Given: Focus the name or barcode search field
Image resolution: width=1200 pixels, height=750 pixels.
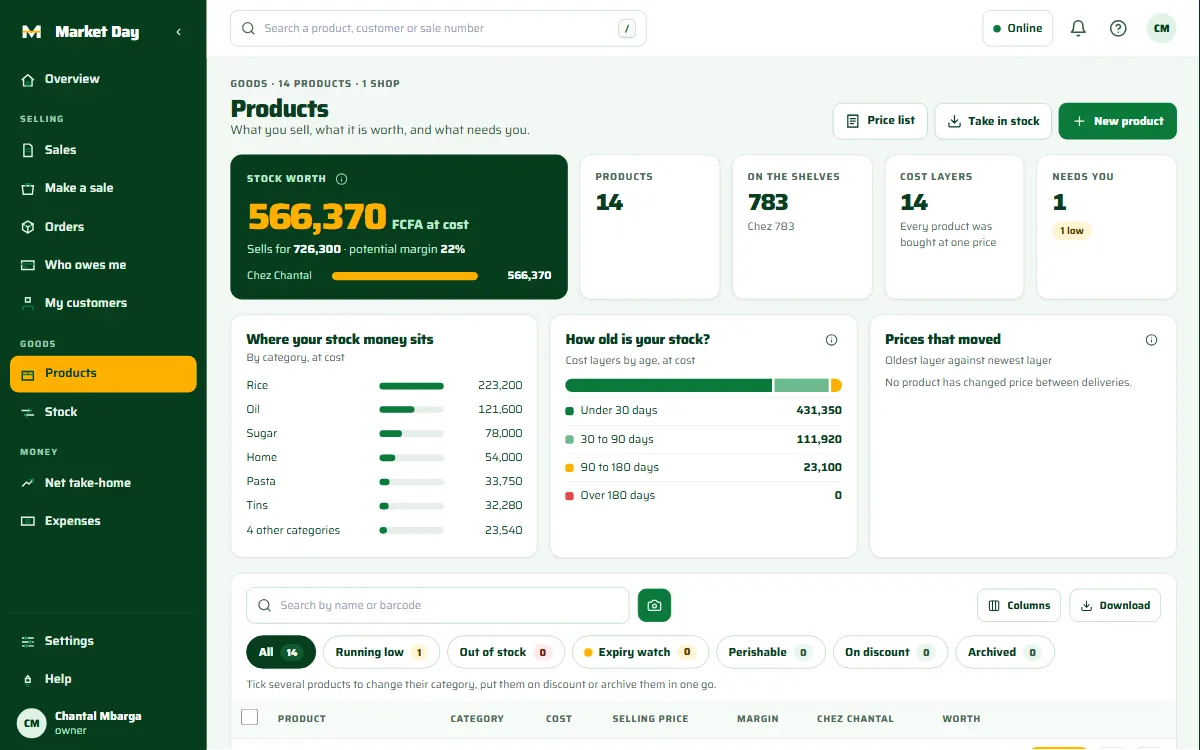Looking at the screenshot, I should click(438, 605).
